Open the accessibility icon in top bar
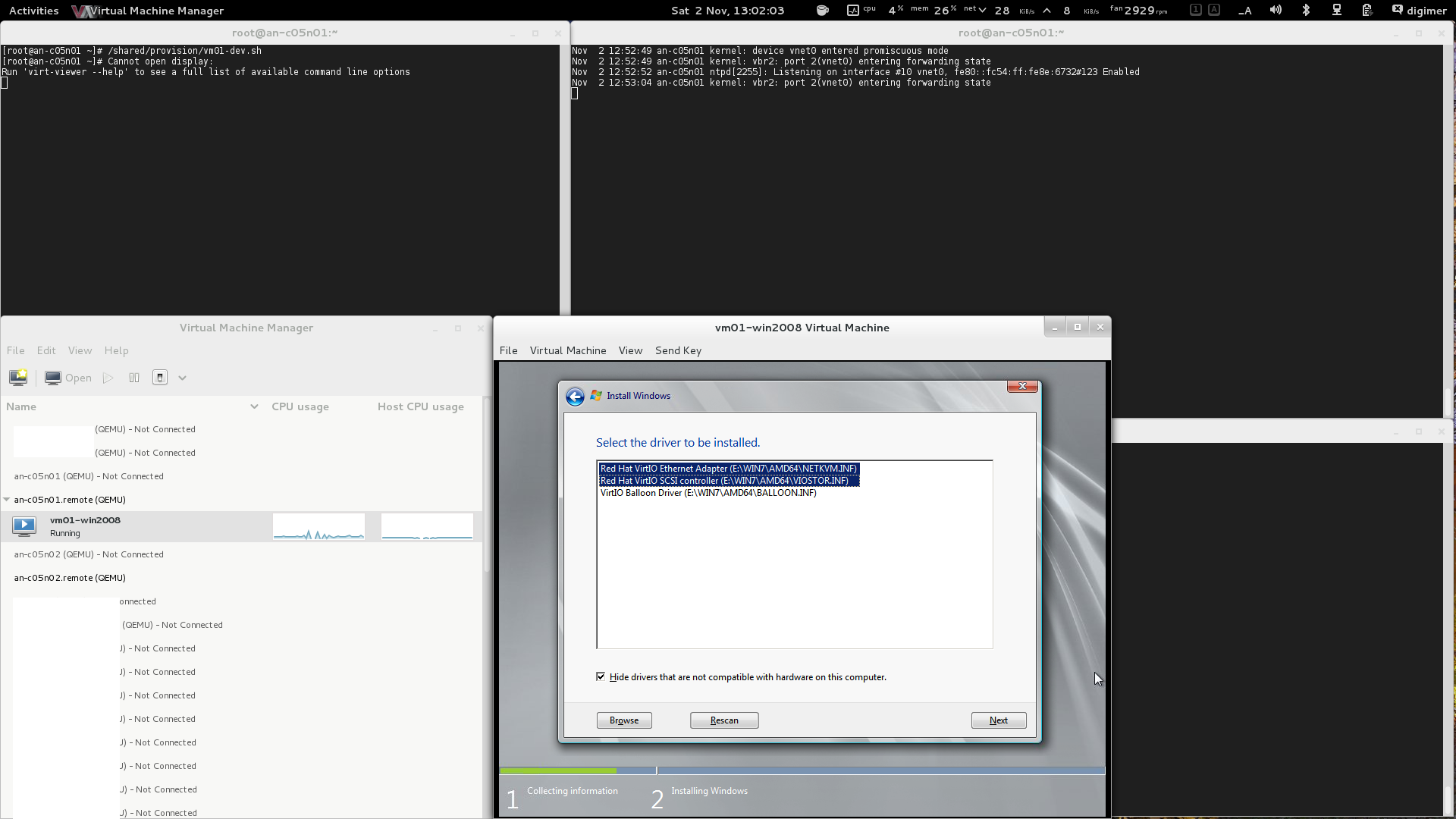Viewport: 1456px width, 819px height. [x=1244, y=11]
